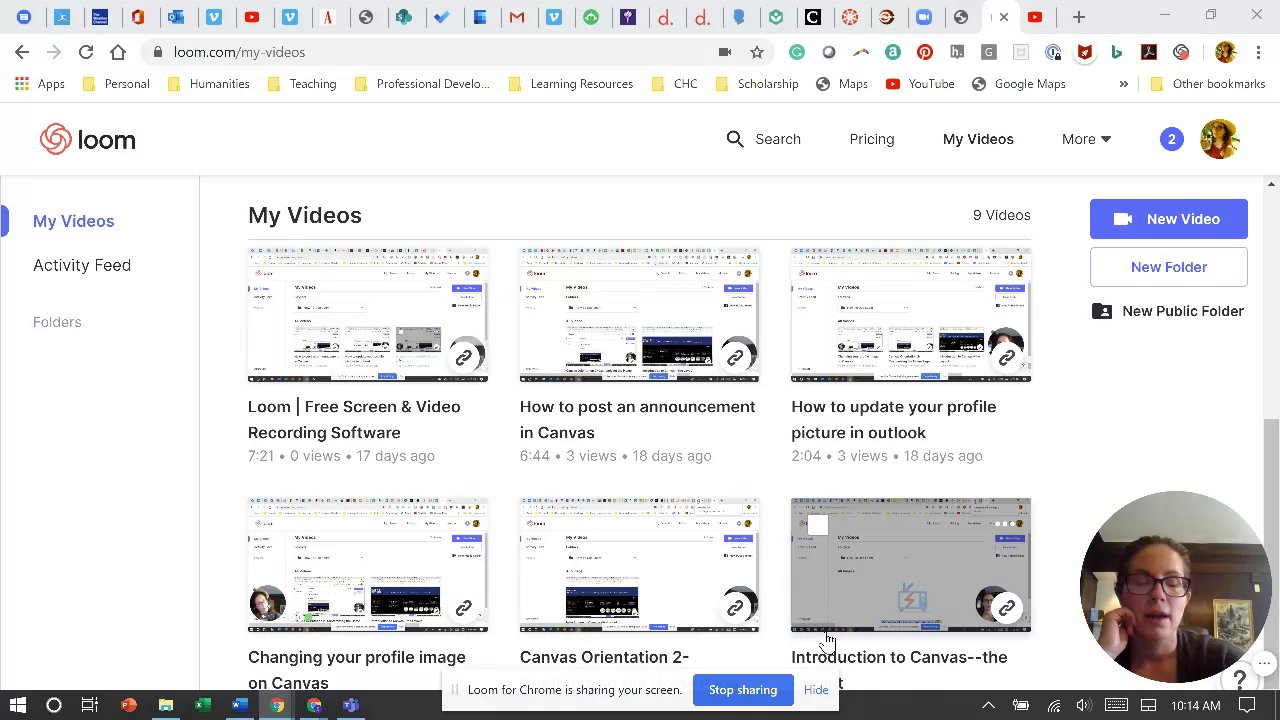Open the announcement in Canvas video thumbnail
The height and width of the screenshot is (720, 1280).
coord(640,315)
